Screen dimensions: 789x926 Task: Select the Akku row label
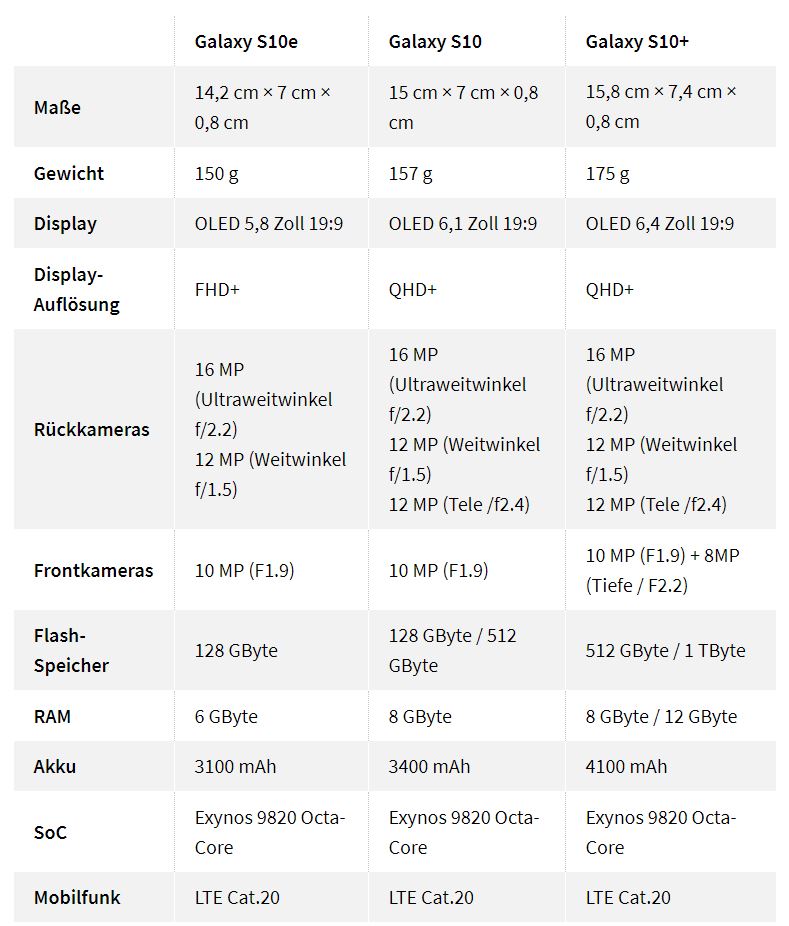55,766
